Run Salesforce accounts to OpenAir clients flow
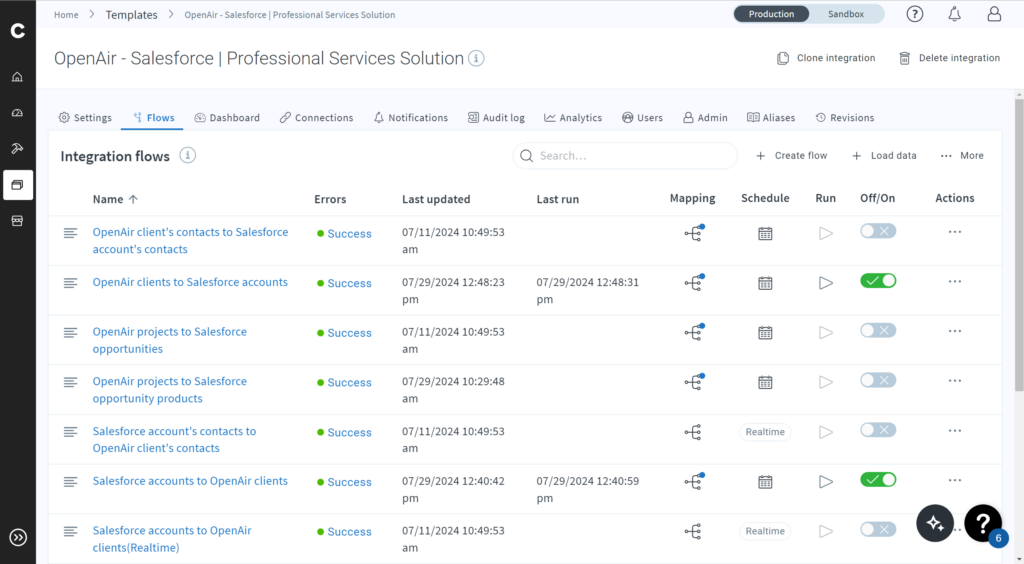Screen dimensions: 1024x564 pos(825,482)
